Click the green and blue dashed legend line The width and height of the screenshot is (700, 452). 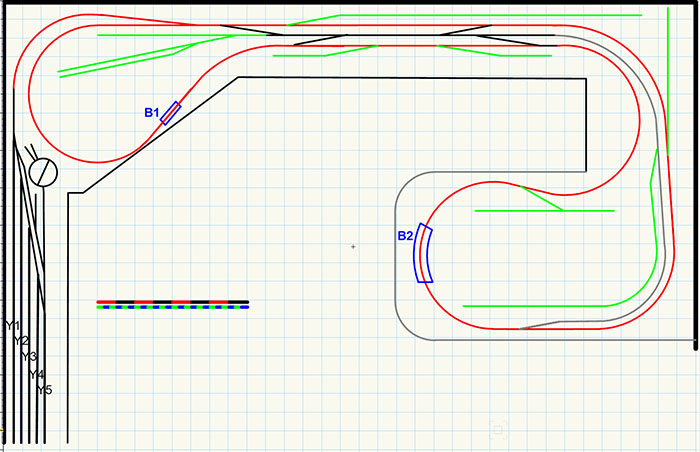pos(173,307)
